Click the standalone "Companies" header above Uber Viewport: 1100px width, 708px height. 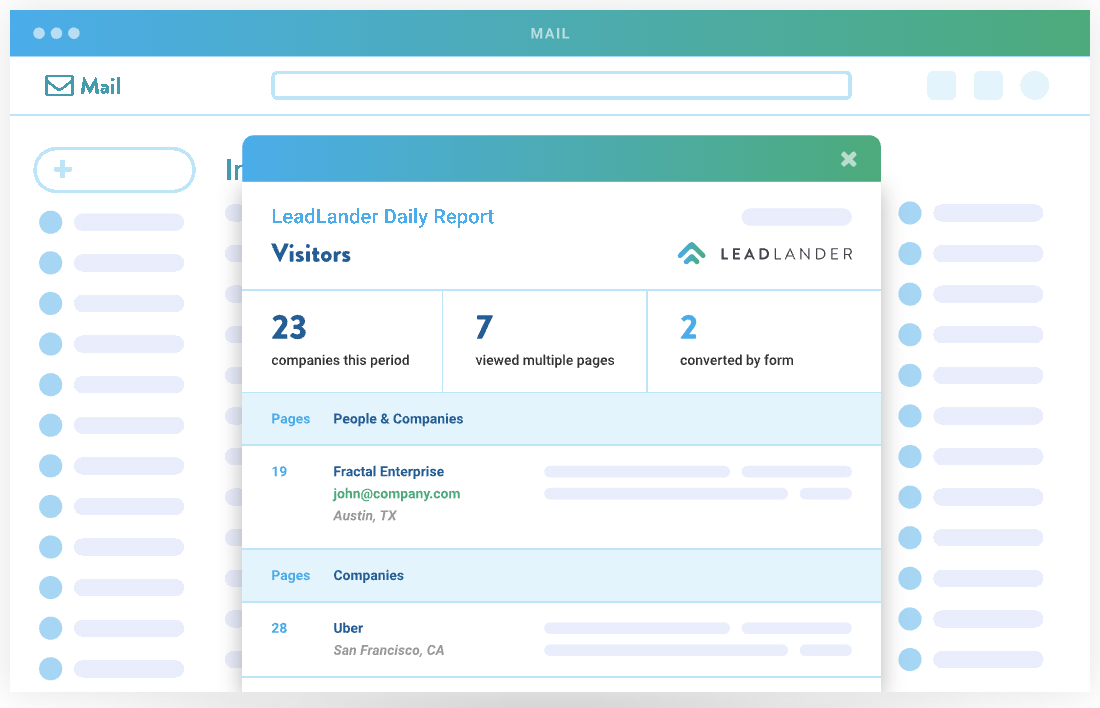pyautogui.click(x=368, y=575)
